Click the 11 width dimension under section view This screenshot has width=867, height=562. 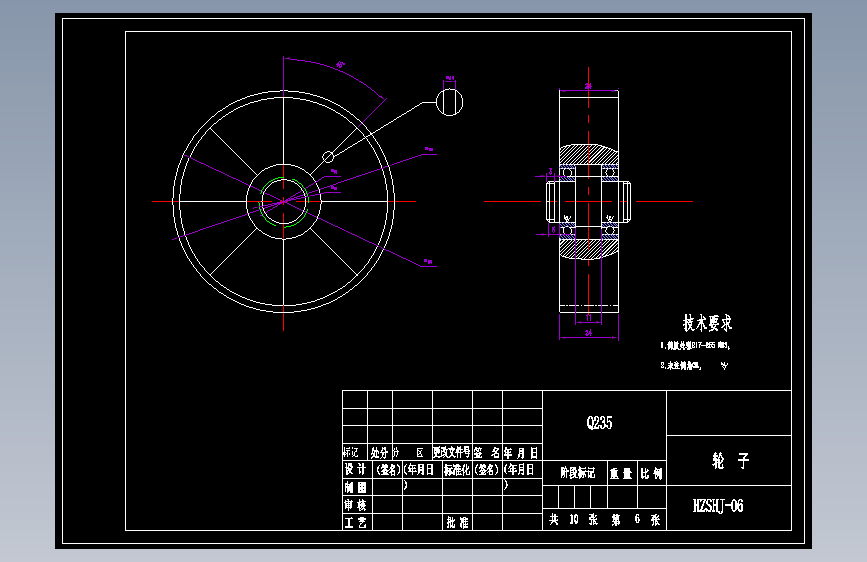click(589, 318)
